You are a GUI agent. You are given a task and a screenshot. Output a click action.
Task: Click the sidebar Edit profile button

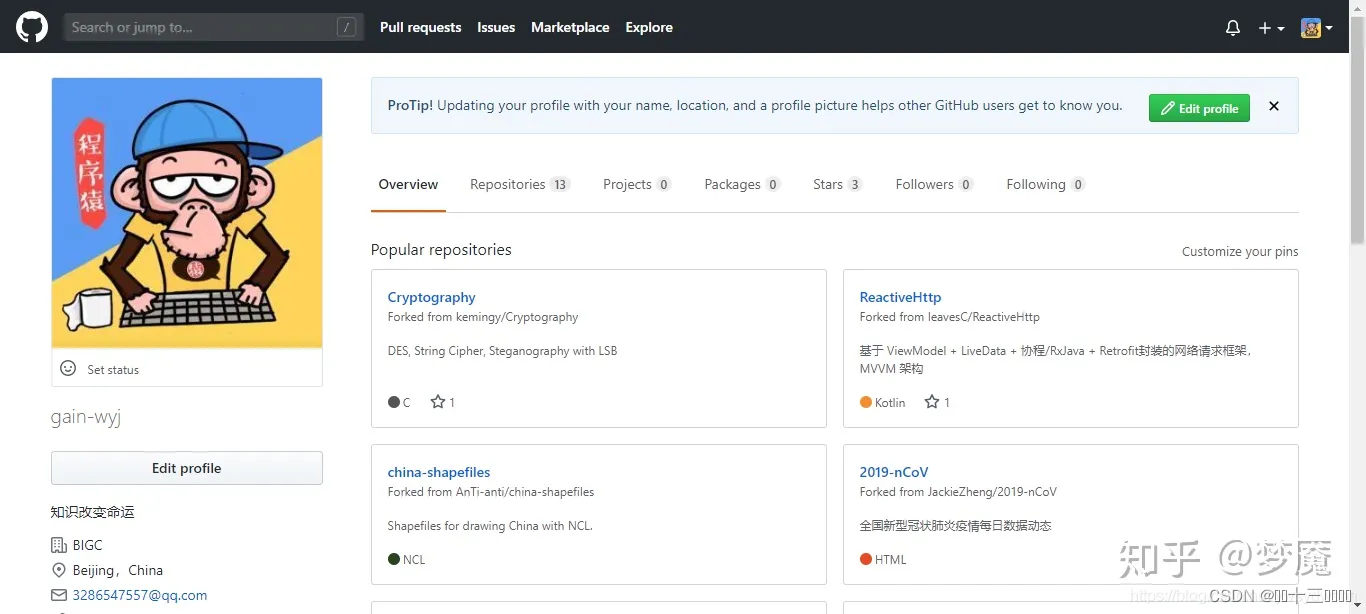pos(187,468)
